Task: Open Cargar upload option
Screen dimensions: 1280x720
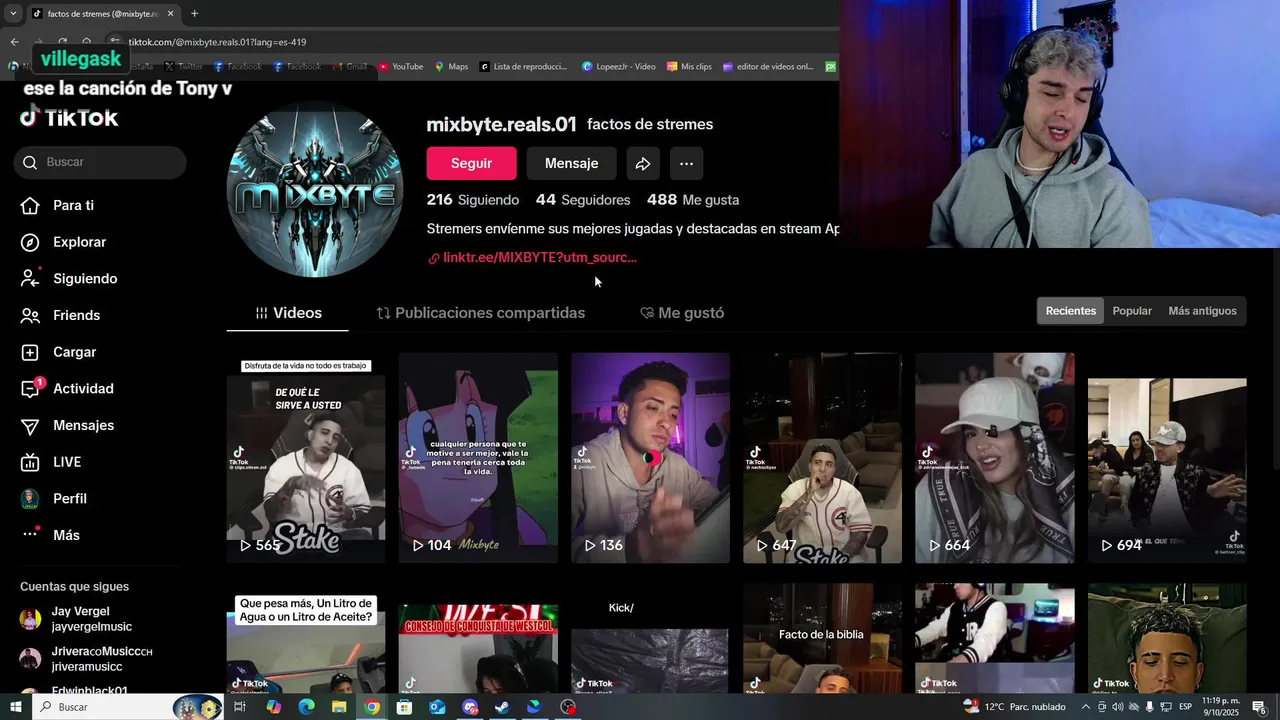Action: (59, 352)
